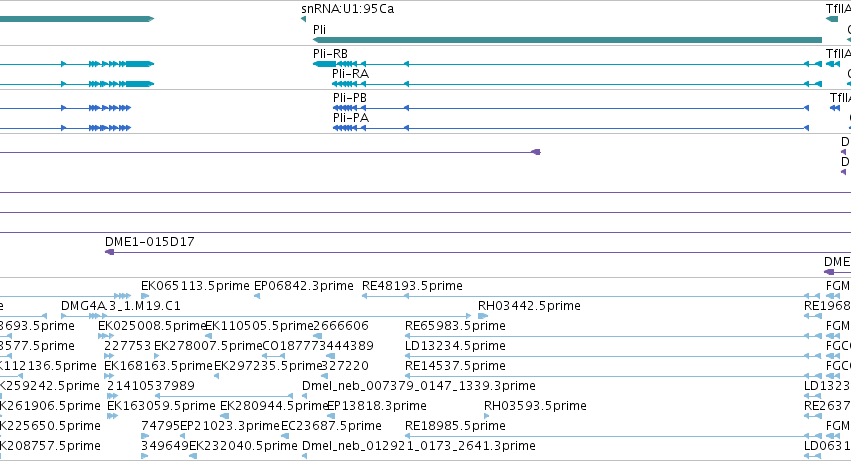Click the RE48193.5prime EST label
Image resolution: width=851 pixels, height=461 pixels.
click(412, 286)
